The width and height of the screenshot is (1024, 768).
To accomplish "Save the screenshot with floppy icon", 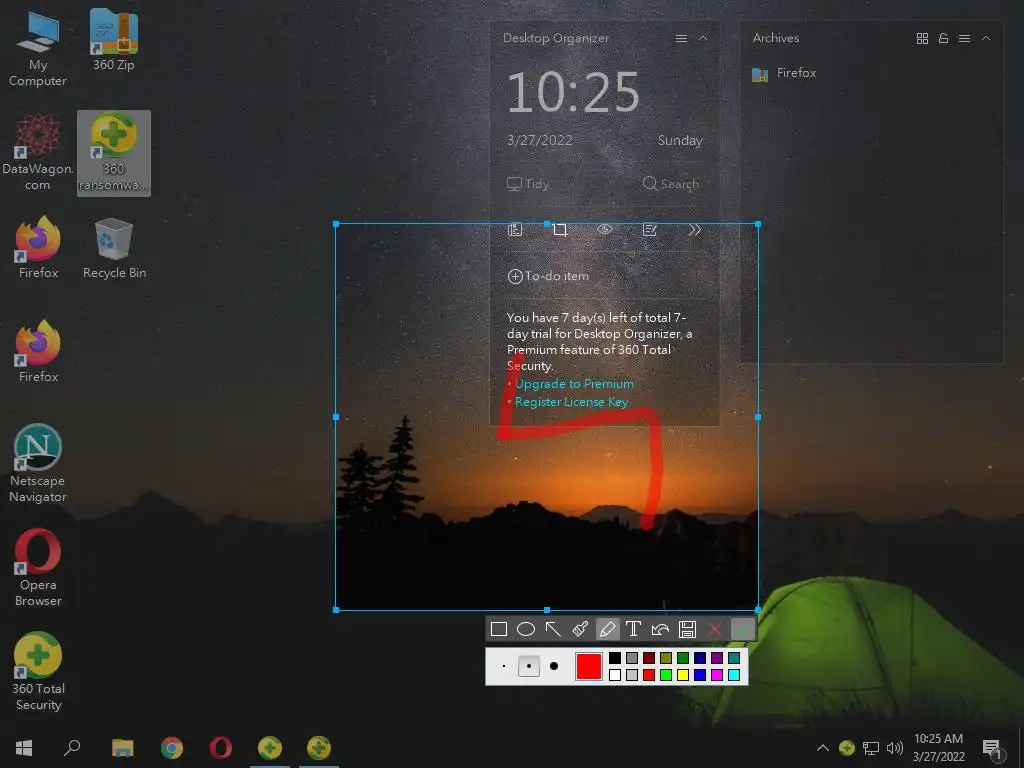I will (687, 629).
